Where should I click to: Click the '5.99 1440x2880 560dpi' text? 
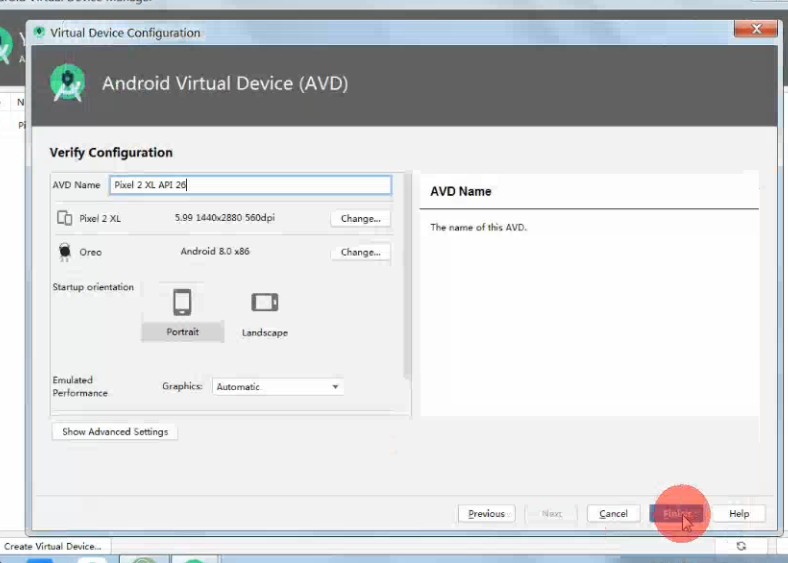[225, 218]
